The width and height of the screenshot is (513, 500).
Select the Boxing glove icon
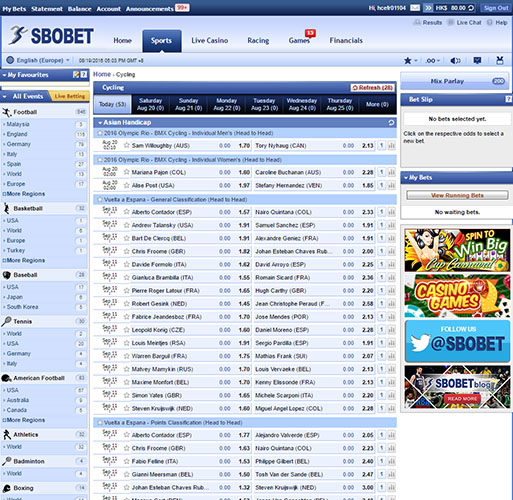coord(6,488)
